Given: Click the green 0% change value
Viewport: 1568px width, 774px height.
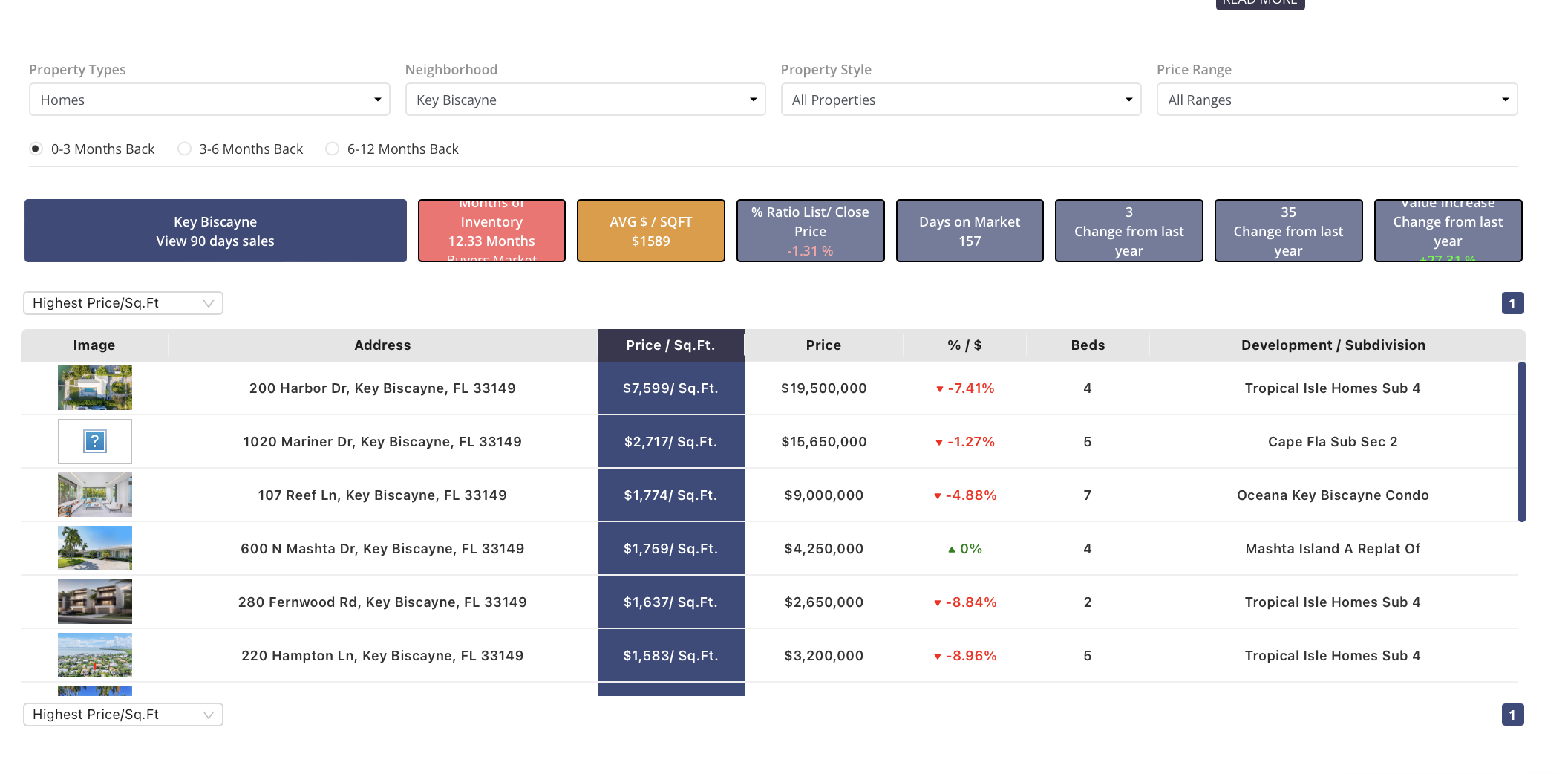Looking at the screenshot, I should pos(965,549).
